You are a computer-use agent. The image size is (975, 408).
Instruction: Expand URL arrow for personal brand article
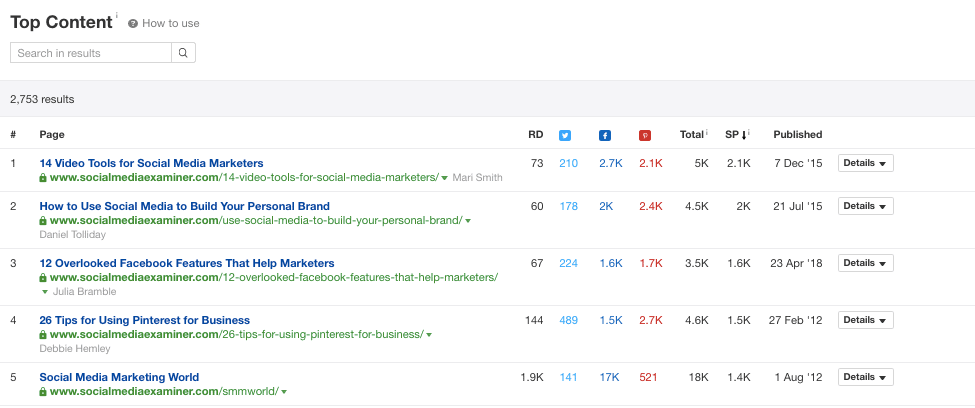[468, 221]
